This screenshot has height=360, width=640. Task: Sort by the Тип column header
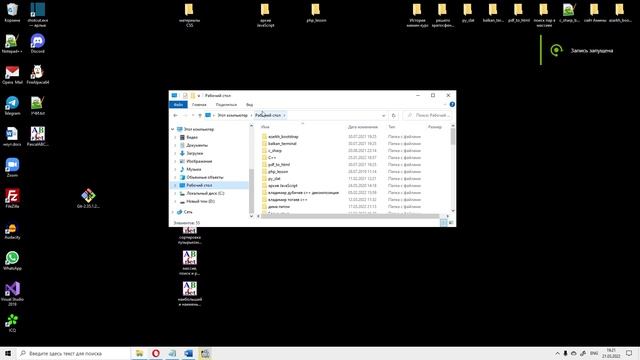[x=392, y=127]
